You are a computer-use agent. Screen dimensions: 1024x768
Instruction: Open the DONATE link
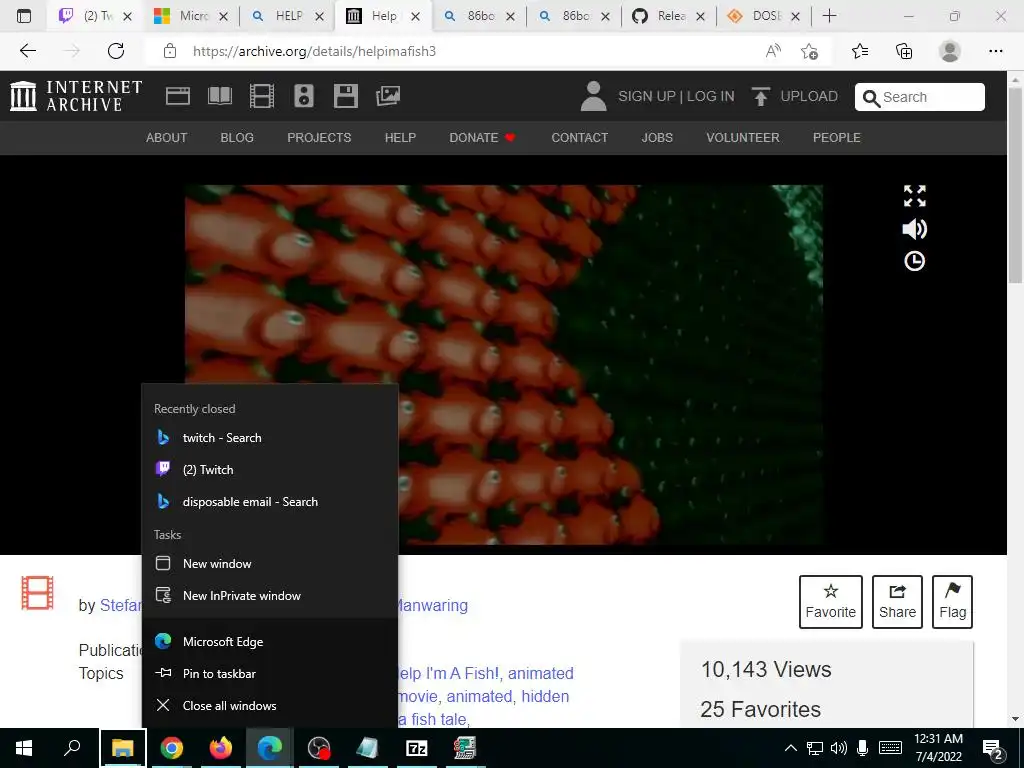point(482,138)
